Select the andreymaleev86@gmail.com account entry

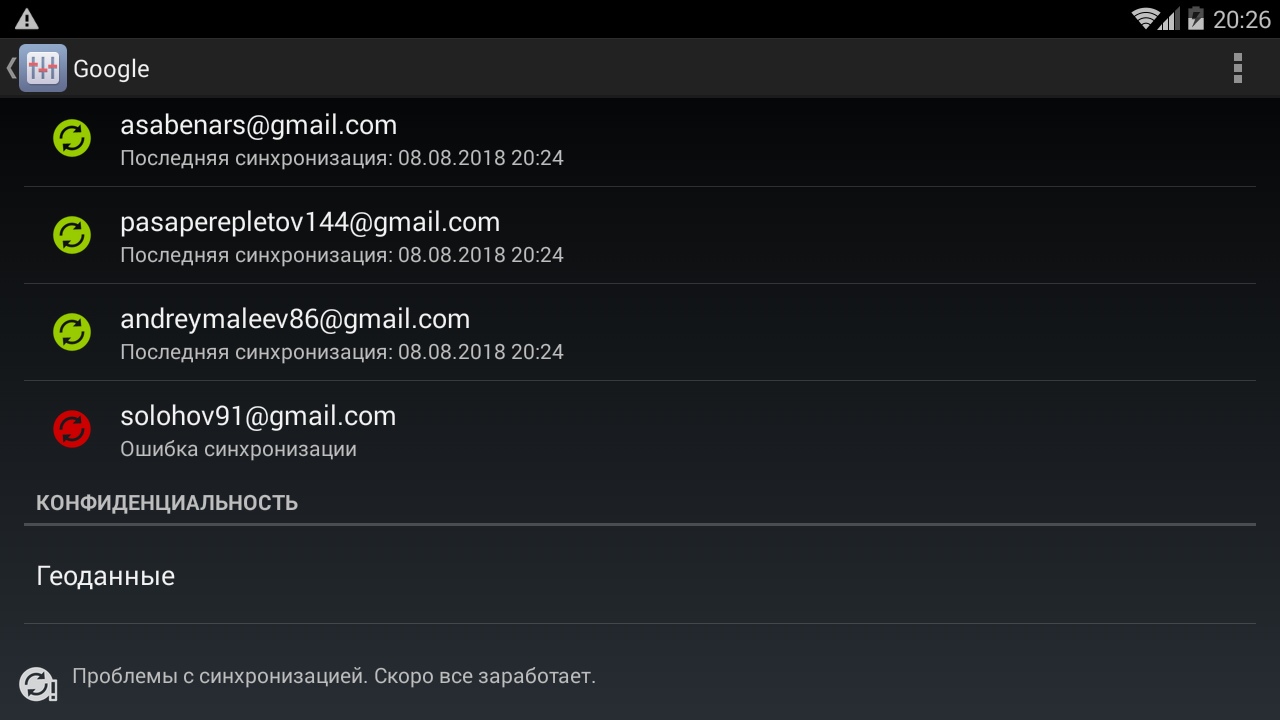click(640, 332)
